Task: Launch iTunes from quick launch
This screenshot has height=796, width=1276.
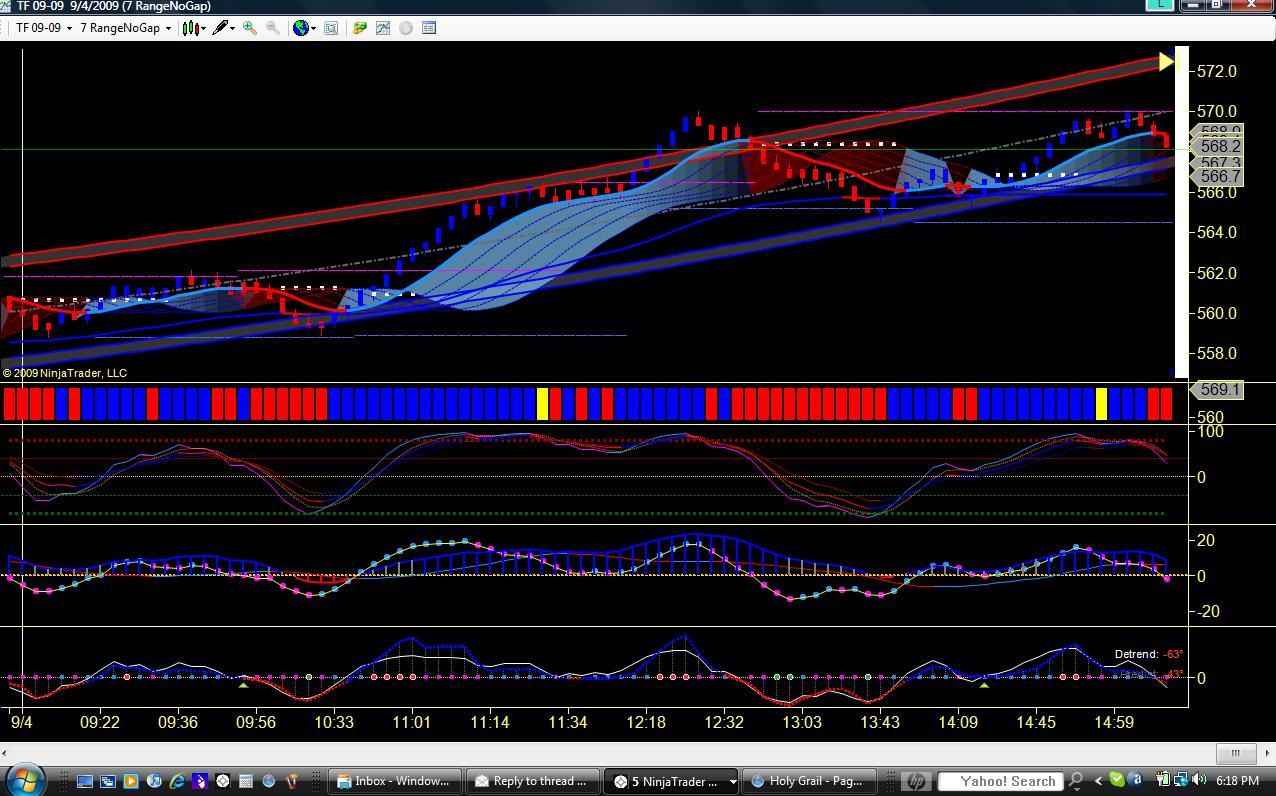Action: coord(154,781)
